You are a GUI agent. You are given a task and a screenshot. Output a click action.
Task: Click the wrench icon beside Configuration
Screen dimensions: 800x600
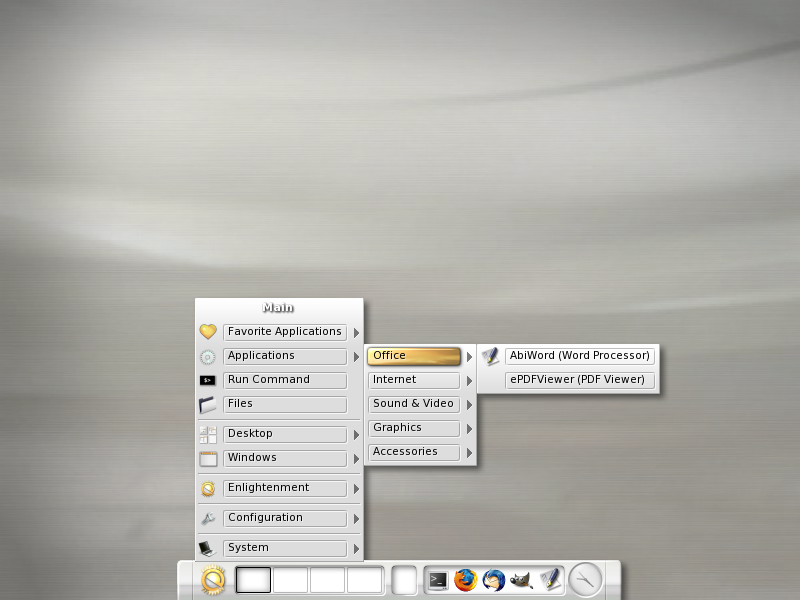208,519
